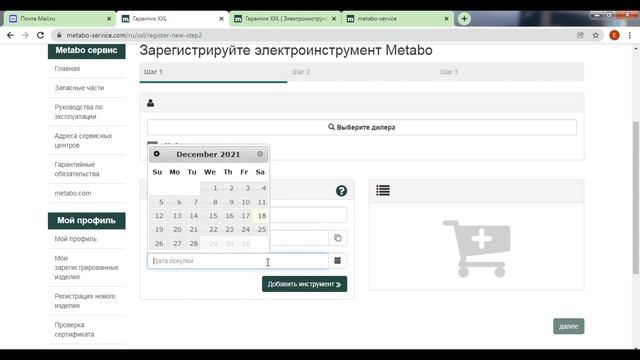Pick December 25 in the calendar
Image resolution: width=640 pixels, height=360 pixels.
pos(260,229)
